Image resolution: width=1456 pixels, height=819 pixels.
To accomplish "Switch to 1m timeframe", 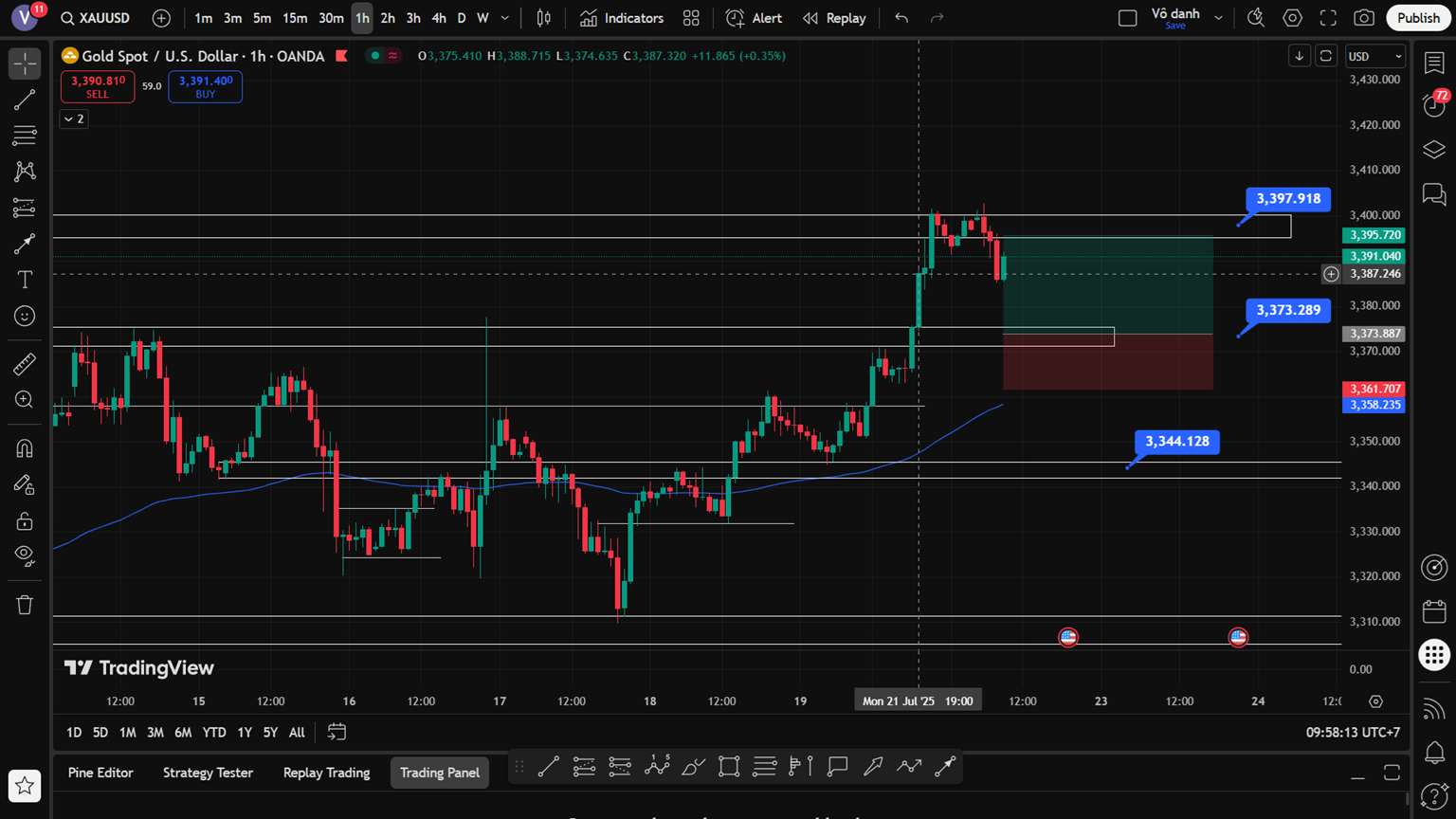I will pyautogui.click(x=203, y=18).
